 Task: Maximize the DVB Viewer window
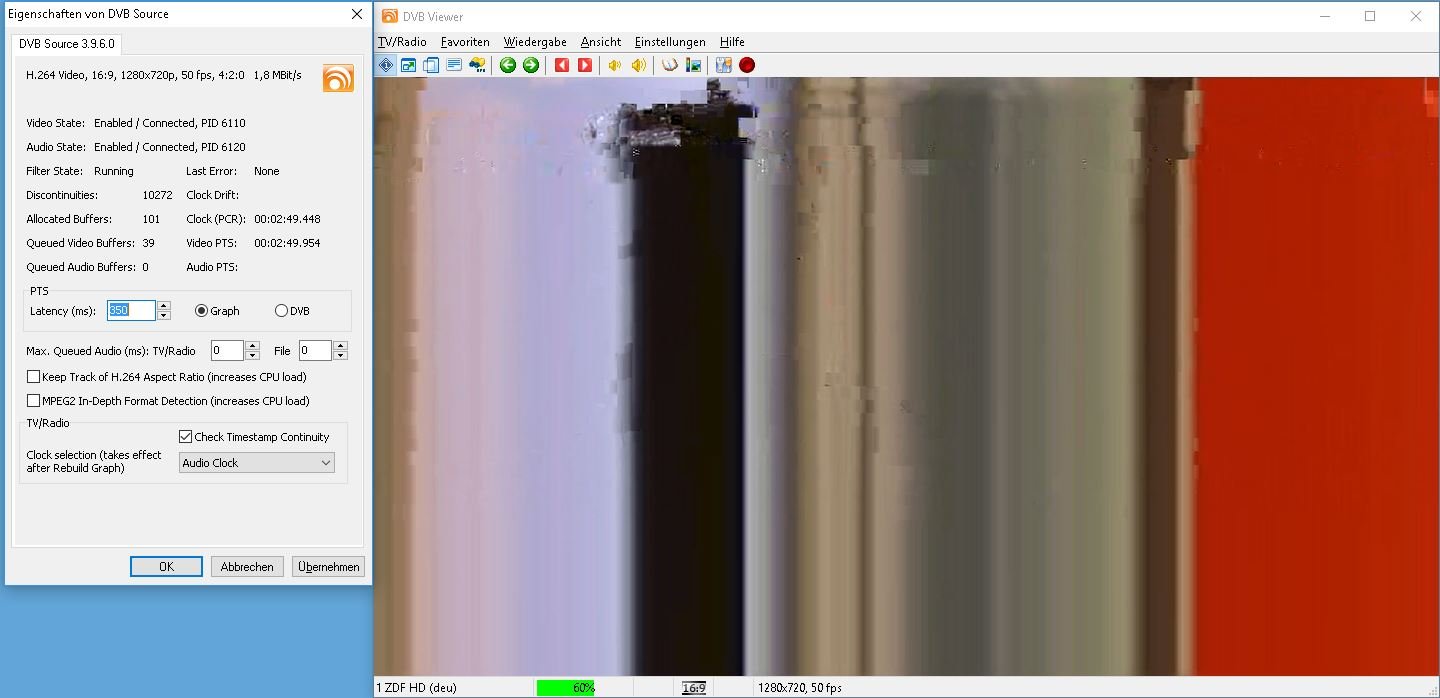pyautogui.click(x=1370, y=16)
